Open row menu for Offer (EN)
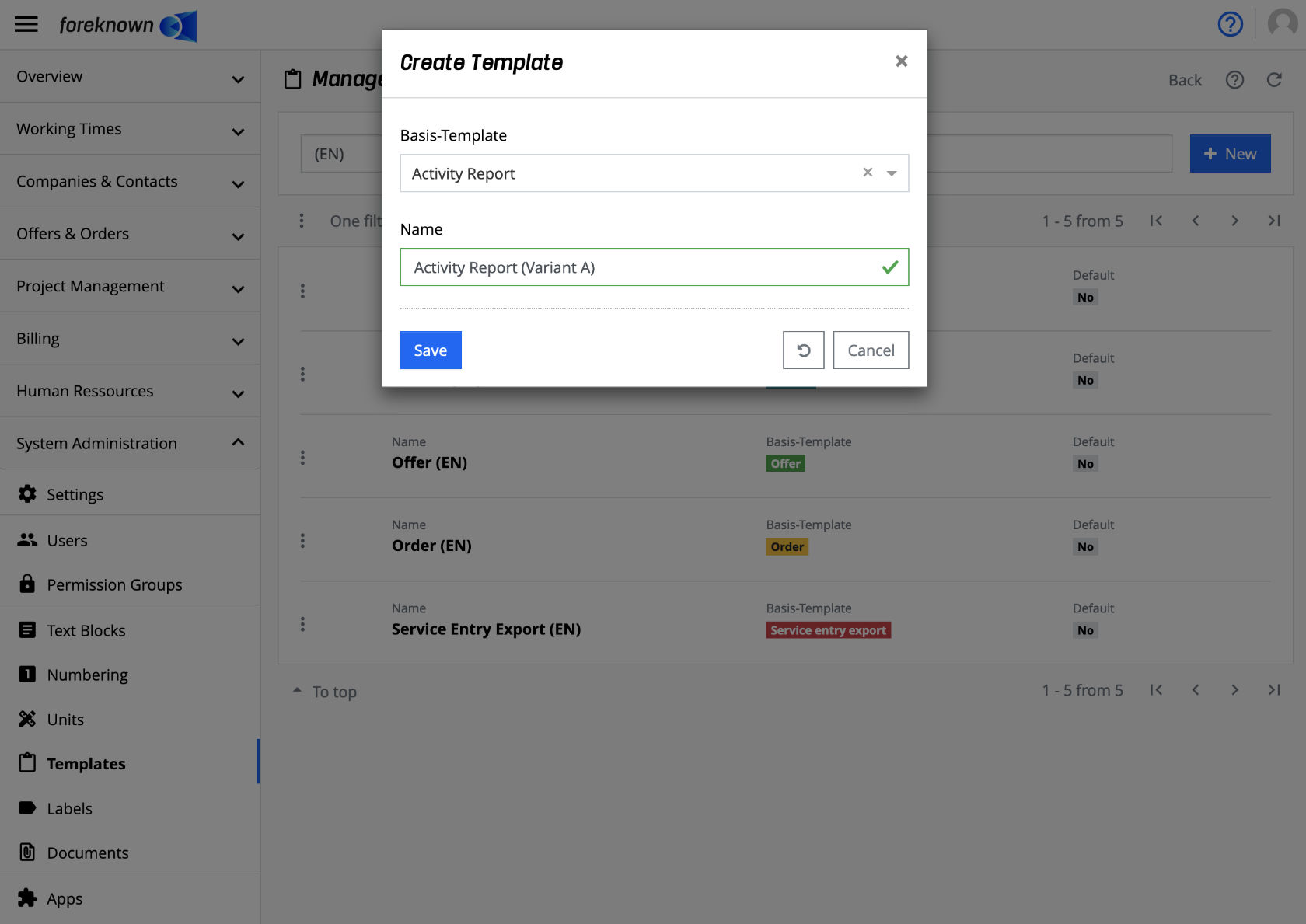This screenshot has width=1306, height=924. (x=302, y=458)
